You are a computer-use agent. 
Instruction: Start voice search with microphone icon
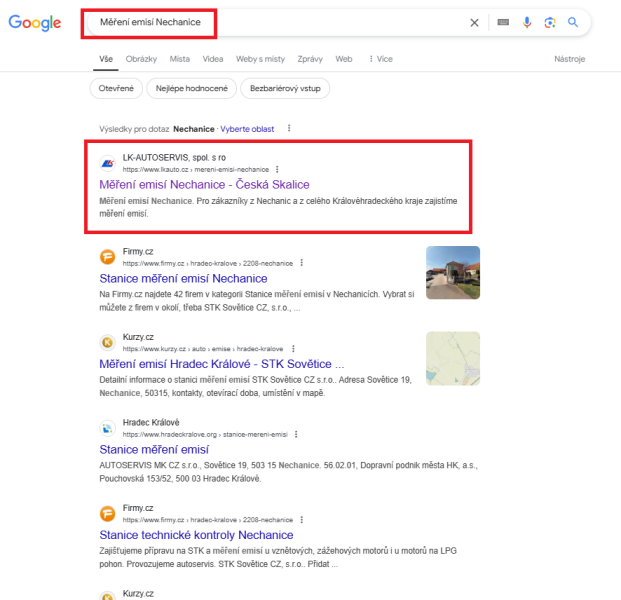pyautogui.click(x=527, y=23)
